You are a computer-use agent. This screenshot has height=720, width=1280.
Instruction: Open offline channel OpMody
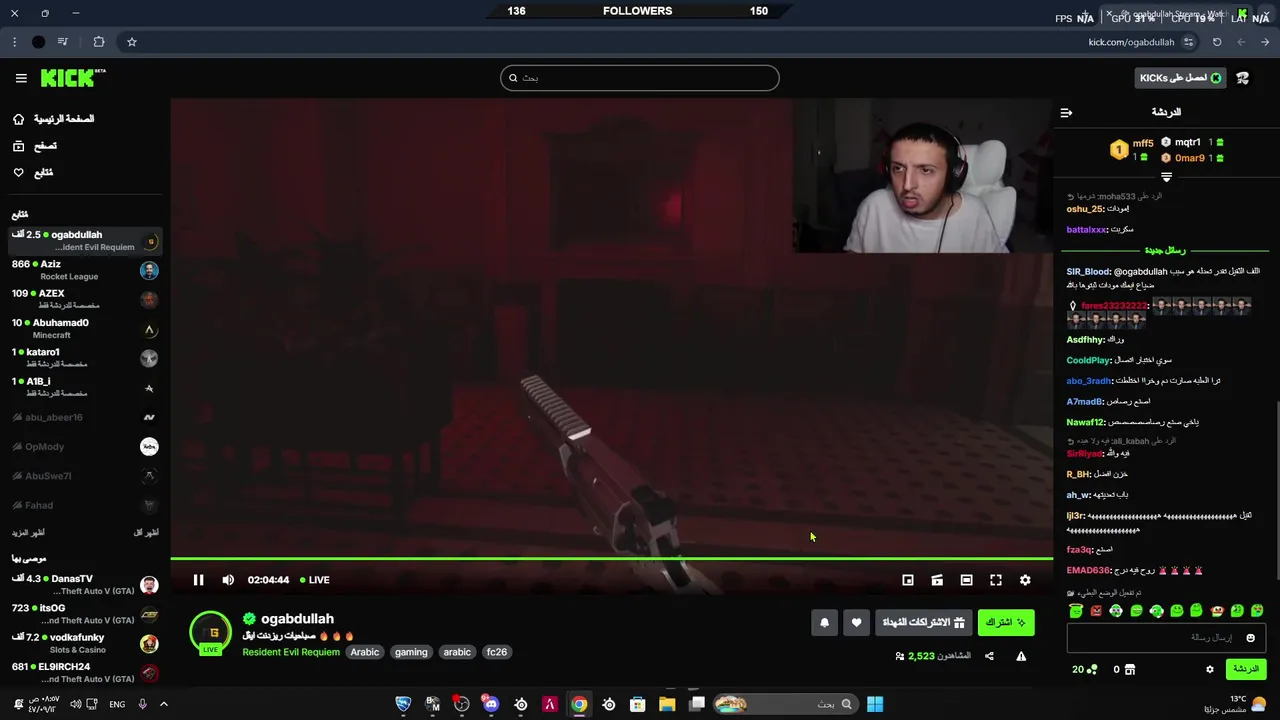(85, 447)
